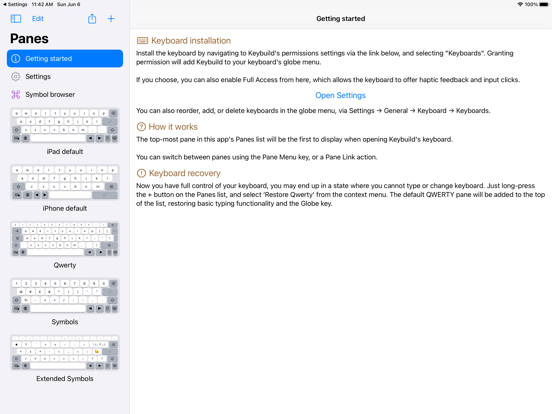Click the 'Keyboard recovery' heading
The width and height of the screenshot is (552, 414).
184,173
